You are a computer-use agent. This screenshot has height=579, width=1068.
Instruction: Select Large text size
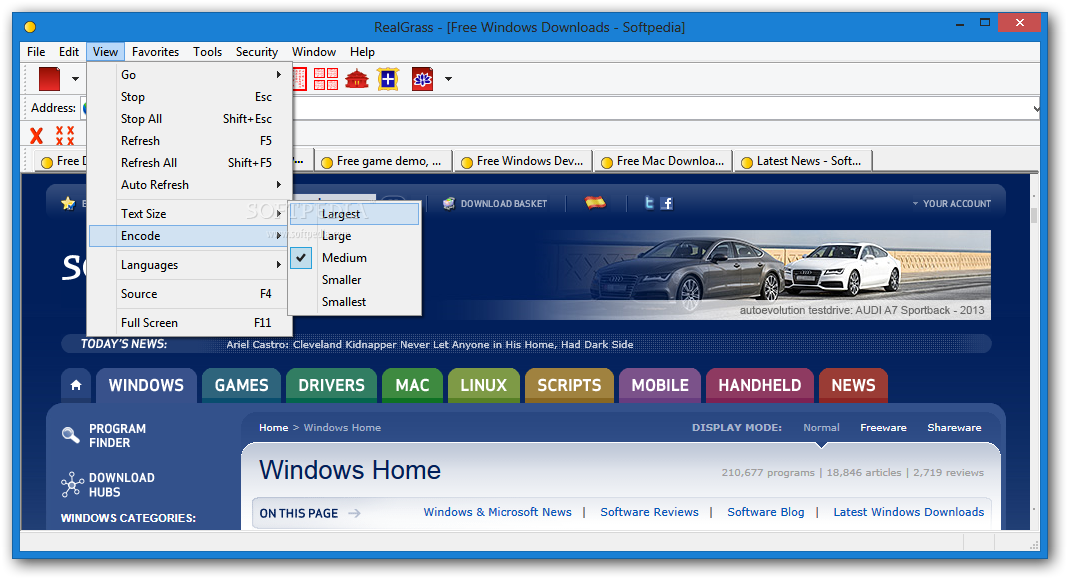(355, 236)
